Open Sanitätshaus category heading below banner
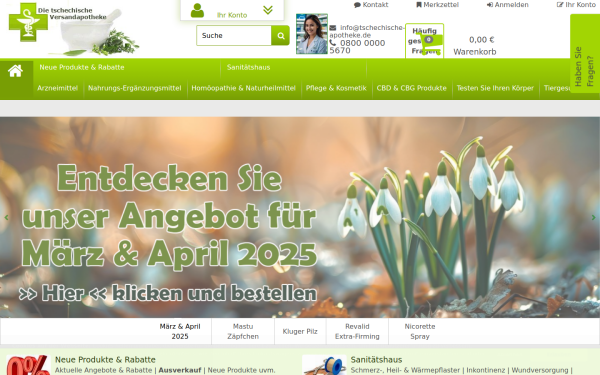The width and height of the screenshot is (600, 375). coord(376,360)
